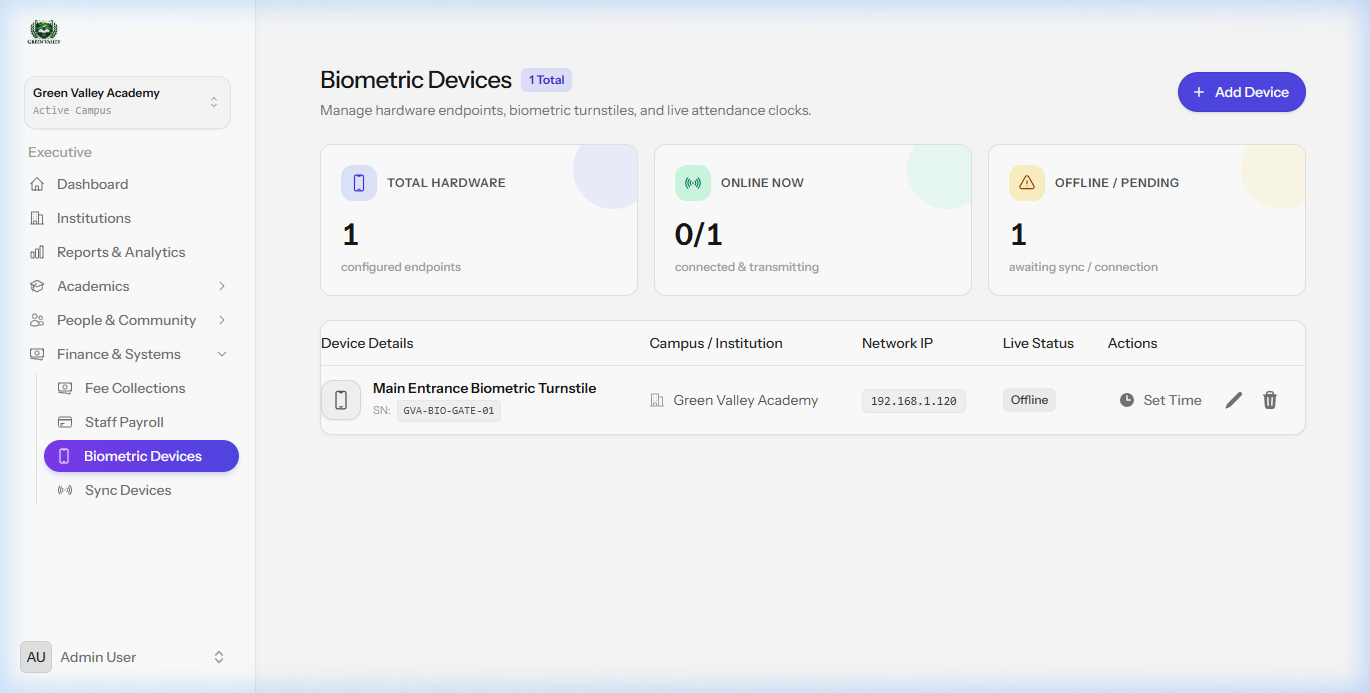Click the 'awaiting sync / connection' caption
The width and height of the screenshot is (1370, 693).
point(1083,267)
